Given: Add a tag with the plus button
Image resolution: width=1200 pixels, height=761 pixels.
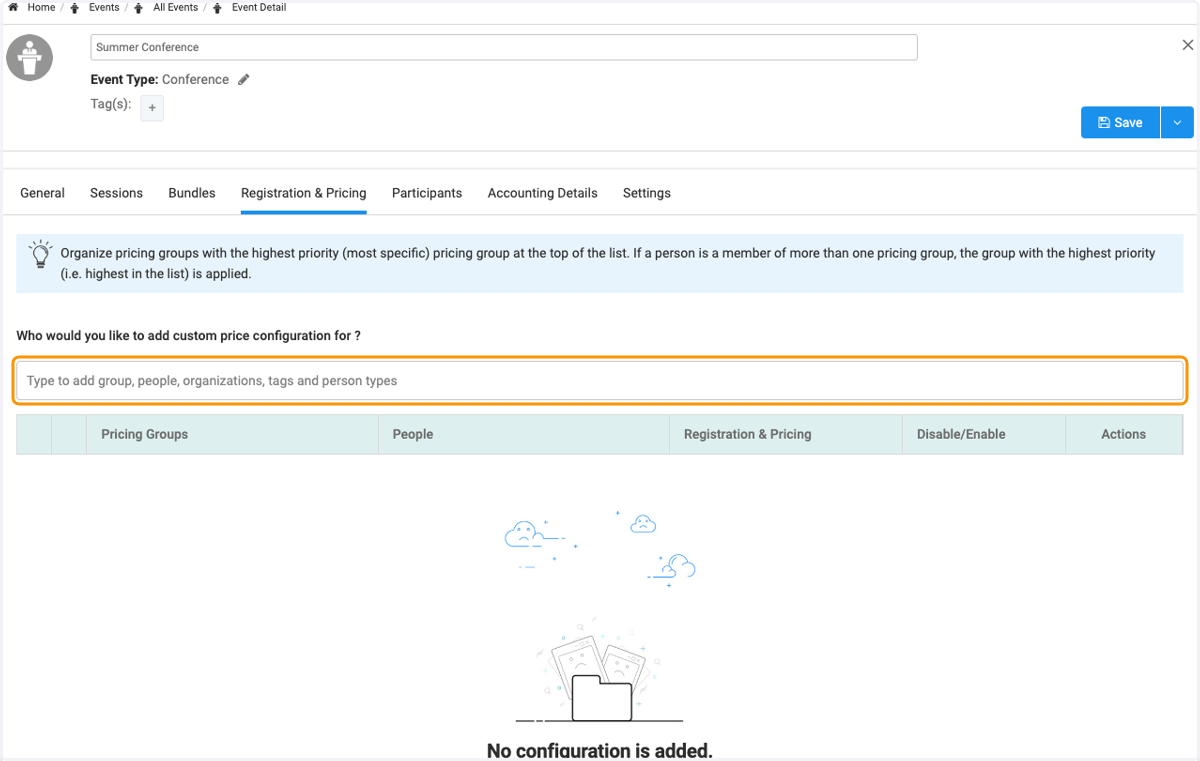Looking at the screenshot, I should 152,108.
